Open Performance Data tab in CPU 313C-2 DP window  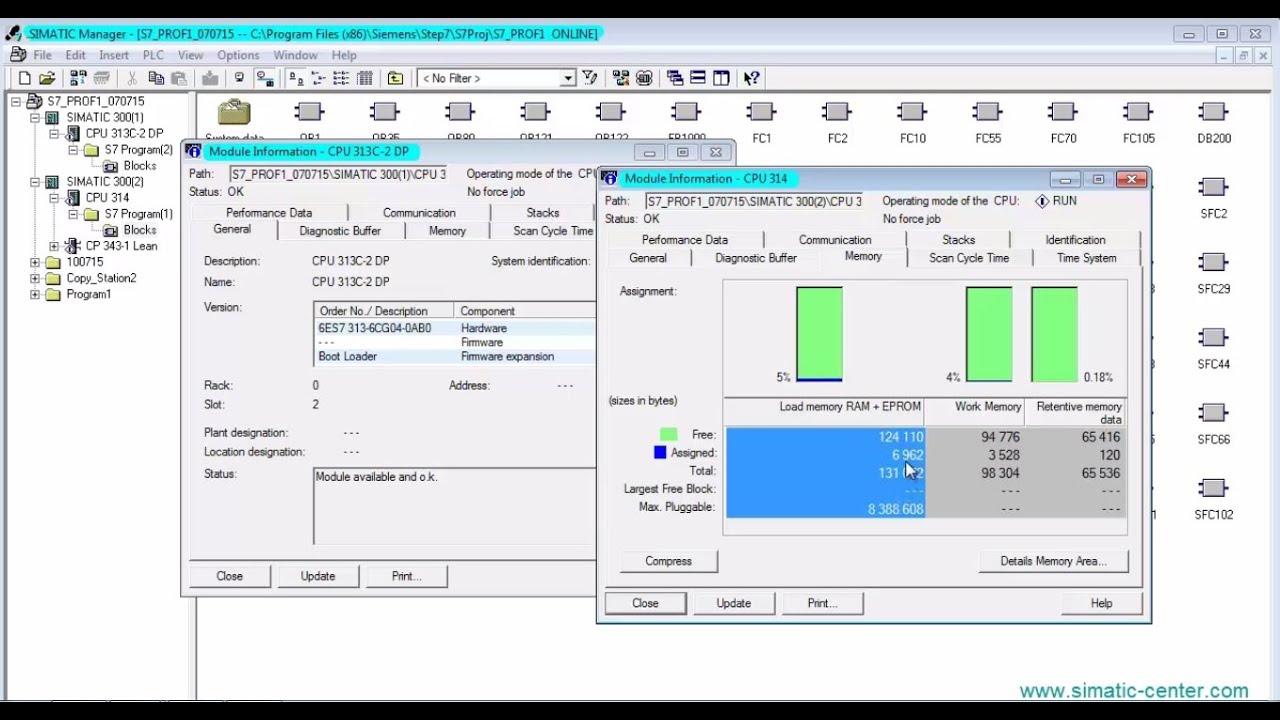coord(269,213)
